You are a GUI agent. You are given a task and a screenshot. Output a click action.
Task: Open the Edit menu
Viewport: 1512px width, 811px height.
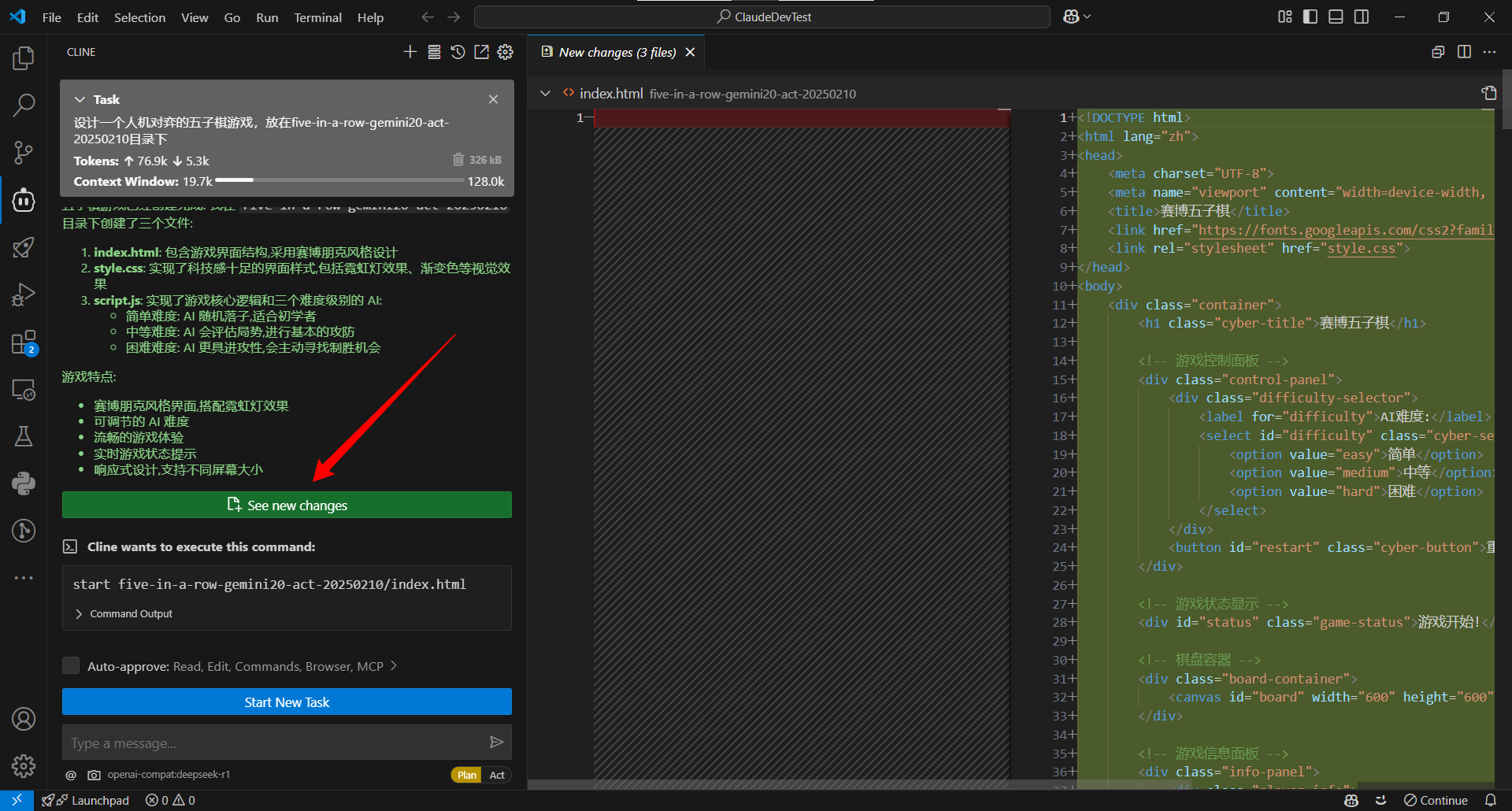pyautogui.click(x=87, y=17)
